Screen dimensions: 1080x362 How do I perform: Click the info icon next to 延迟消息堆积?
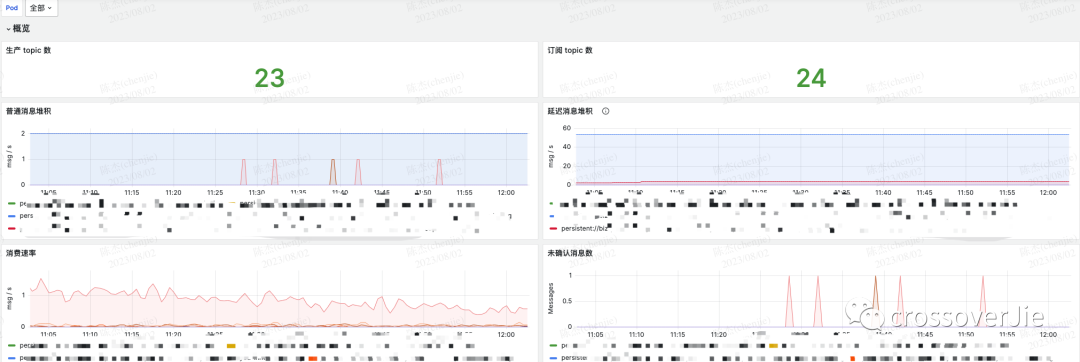(605, 111)
